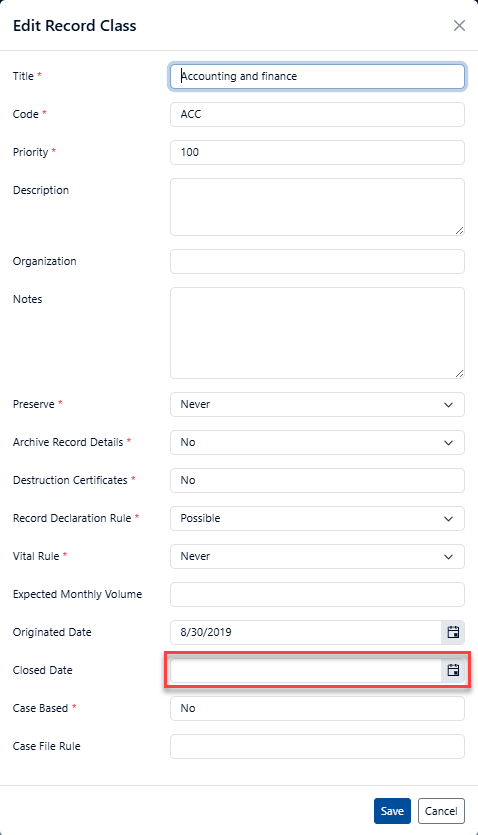This screenshot has width=478, height=835.
Task: Focus the Title field
Action: tap(317, 76)
